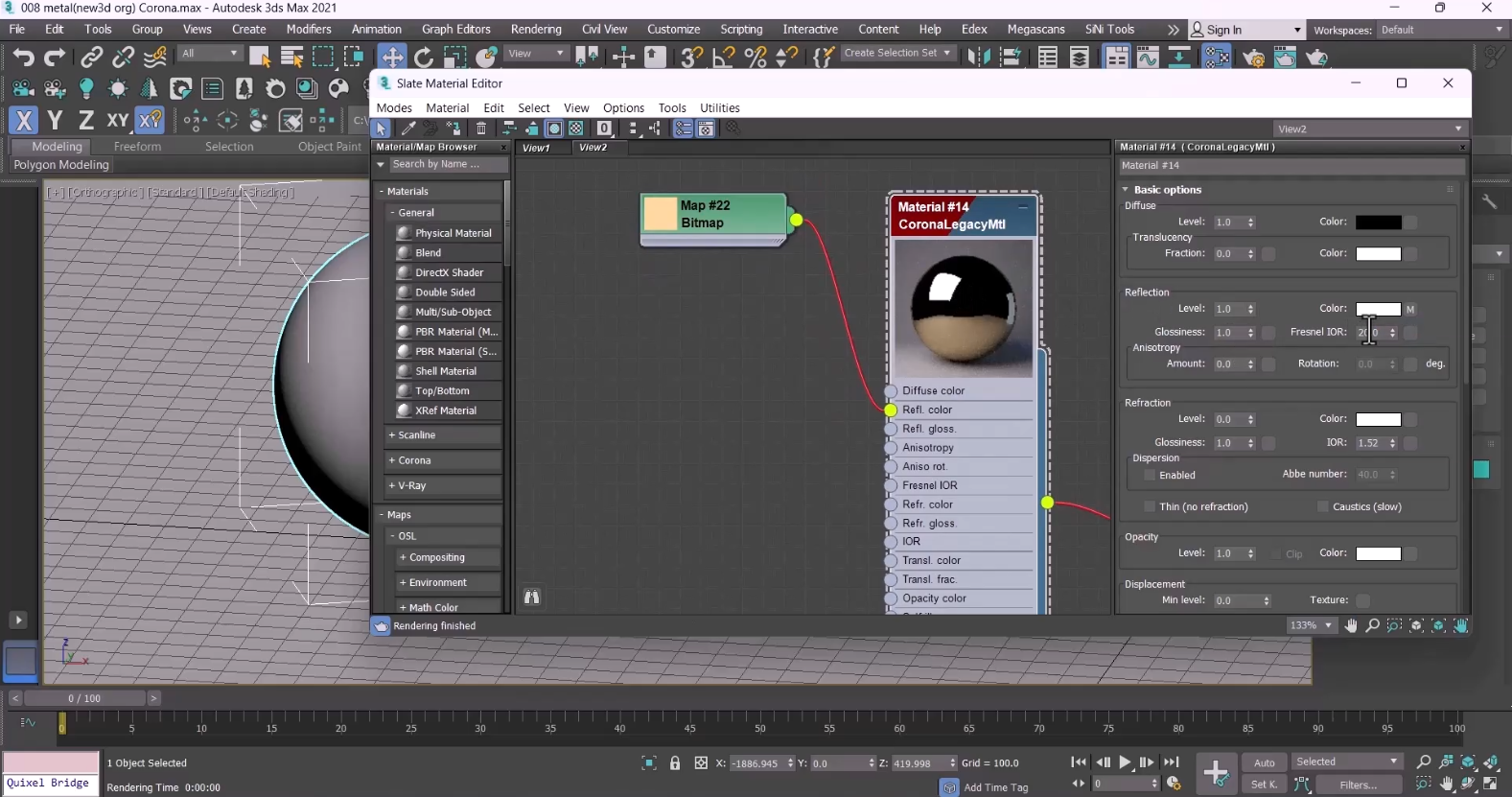The height and width of the screenshot is (797, 1512).
Task: Click Play Animation button
Action: 1125,762
